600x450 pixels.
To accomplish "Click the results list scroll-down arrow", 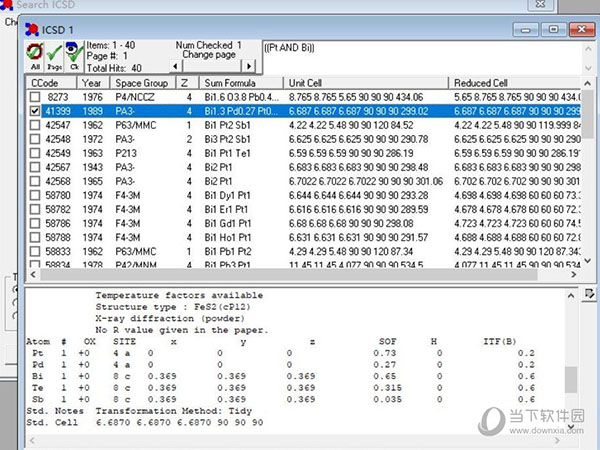I will click(588, 261).
